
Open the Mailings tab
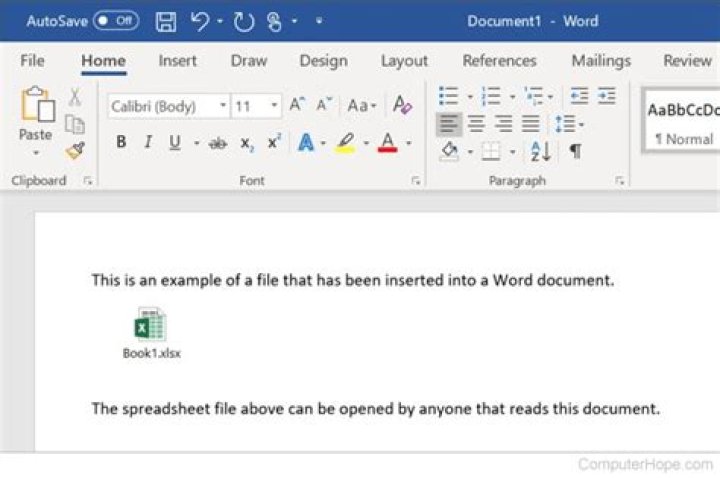click(601, 61)
